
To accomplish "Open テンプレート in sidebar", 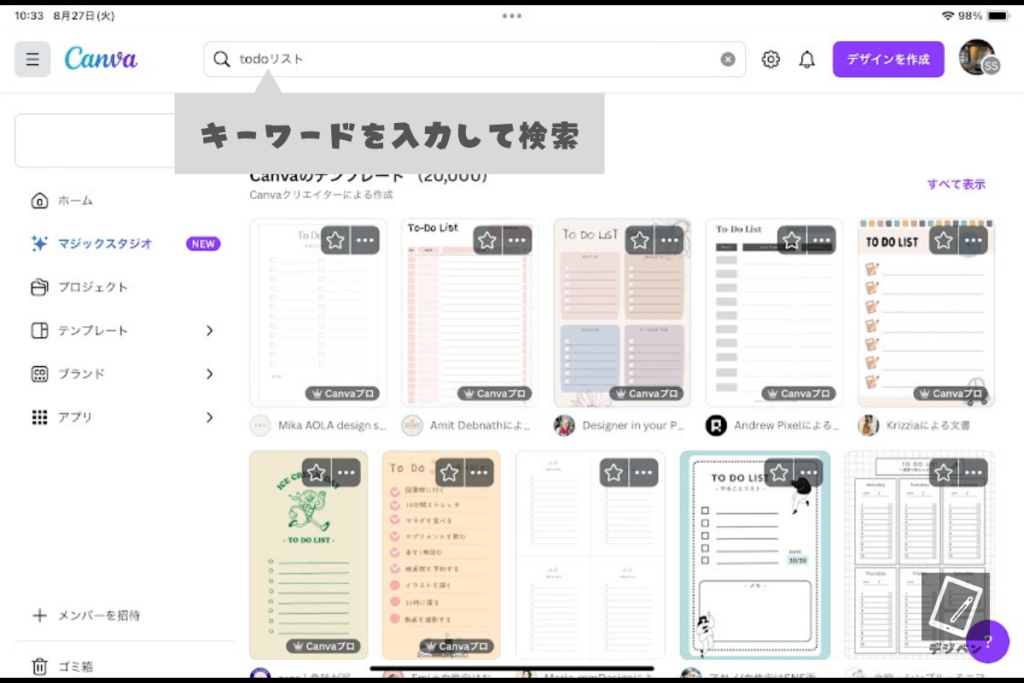I will click(79, 330).
